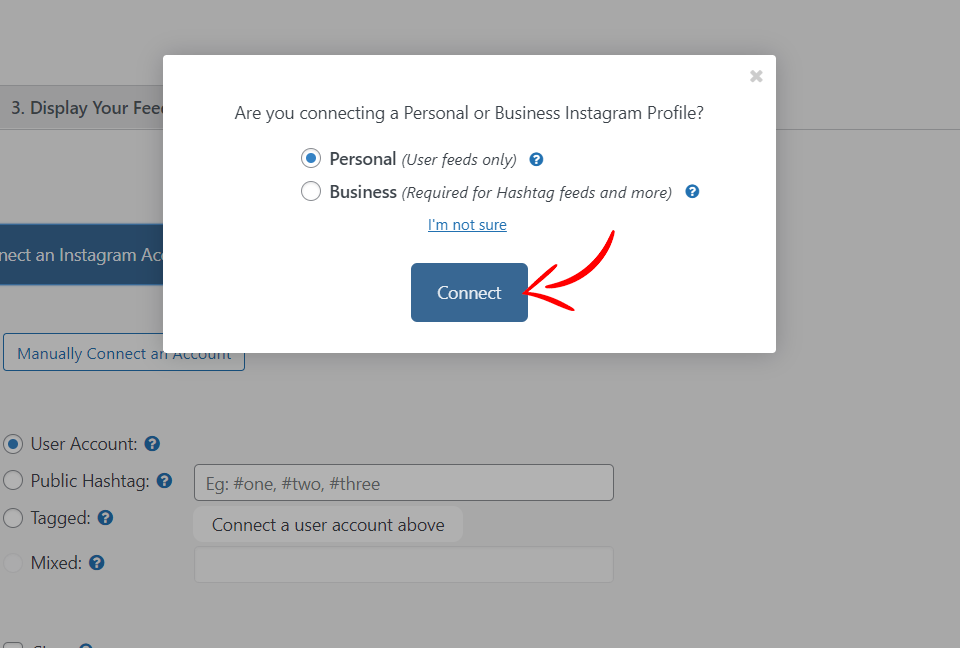Click the empty Mixed feed input box
The image size is (960, 648).
(403, 565)
